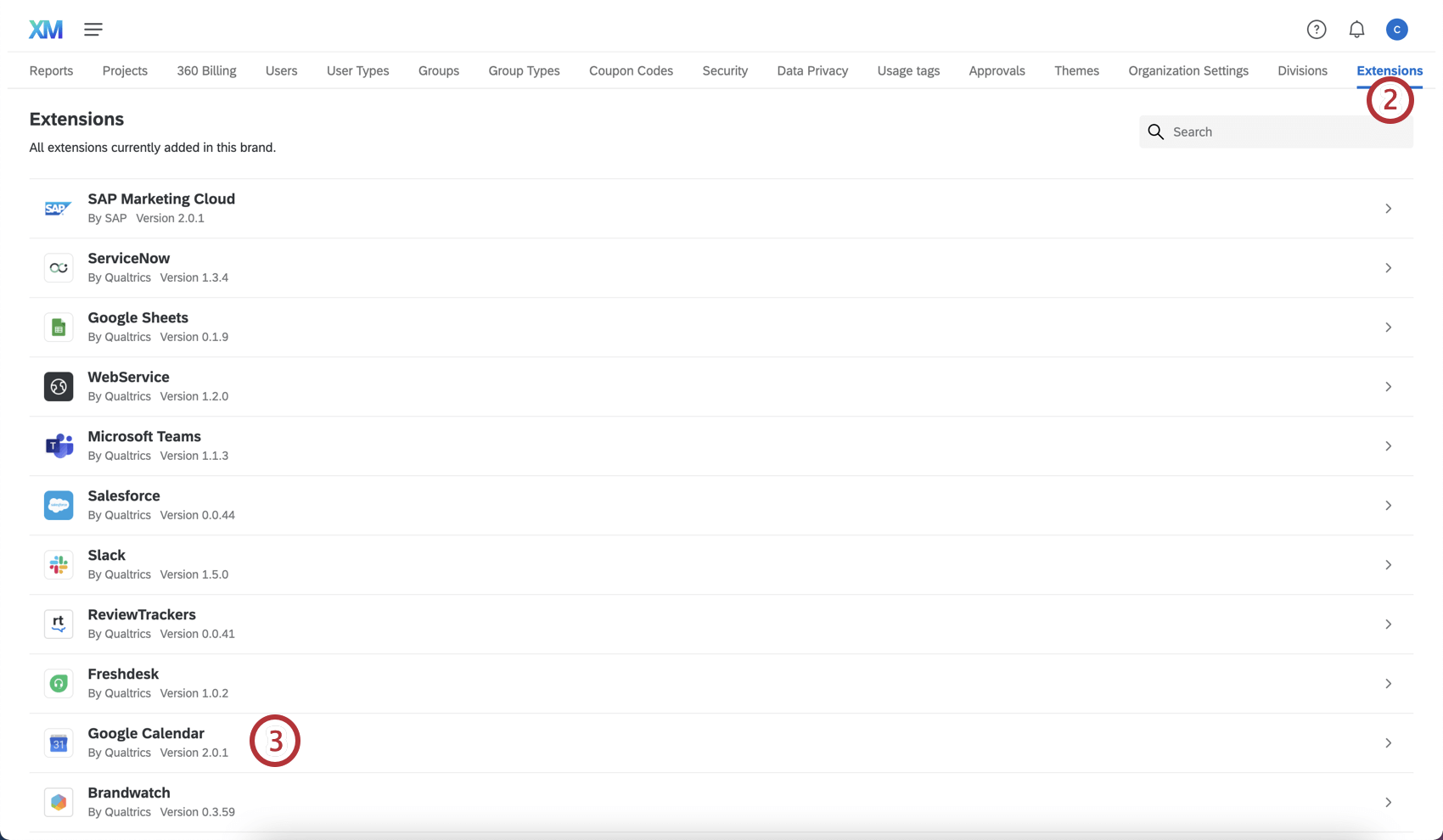Open the Organization Settings tab
The width and height of the screenshot is (1443, 840).
1188,70
